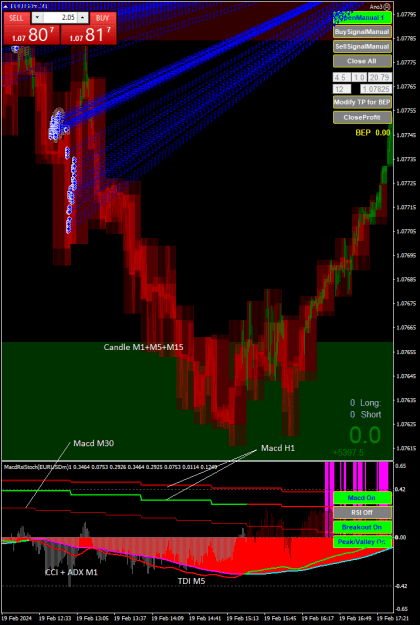420x625 pixels.
Task: Toggle the RSI Off switch
Action: point(362,513)
